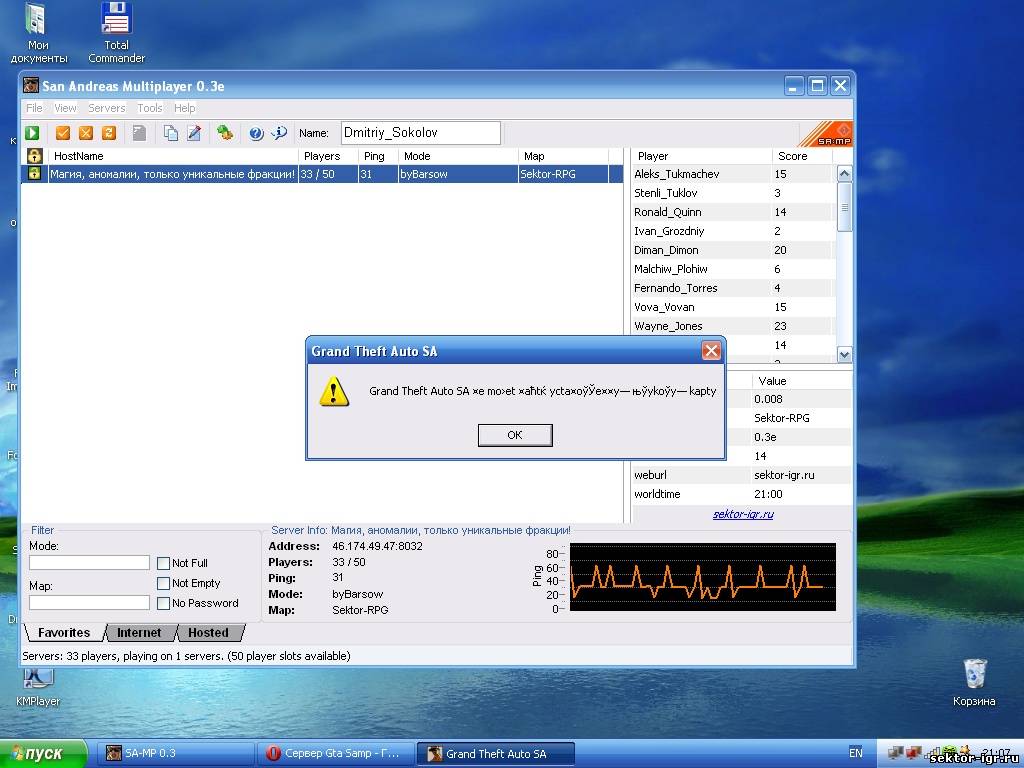Image resolution: width=1024 pixels, height=768 pixels.
Task: Switch to the Internet tab
Action: tap(139, 633)
